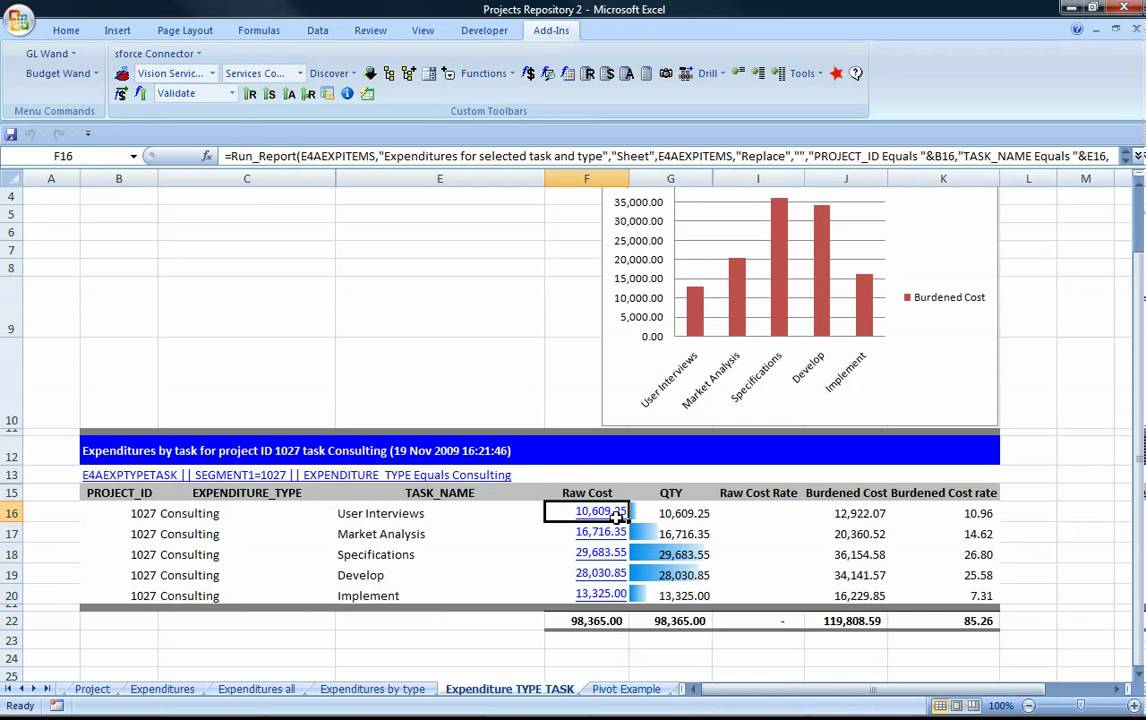
Task: Expand the Services Co... combo box
Action: (x=300, y=73)
